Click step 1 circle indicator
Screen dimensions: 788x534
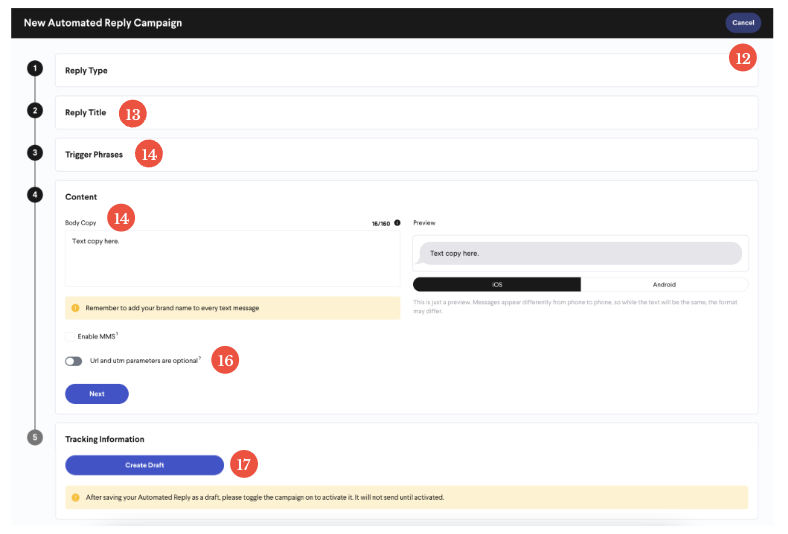[35, 68]
